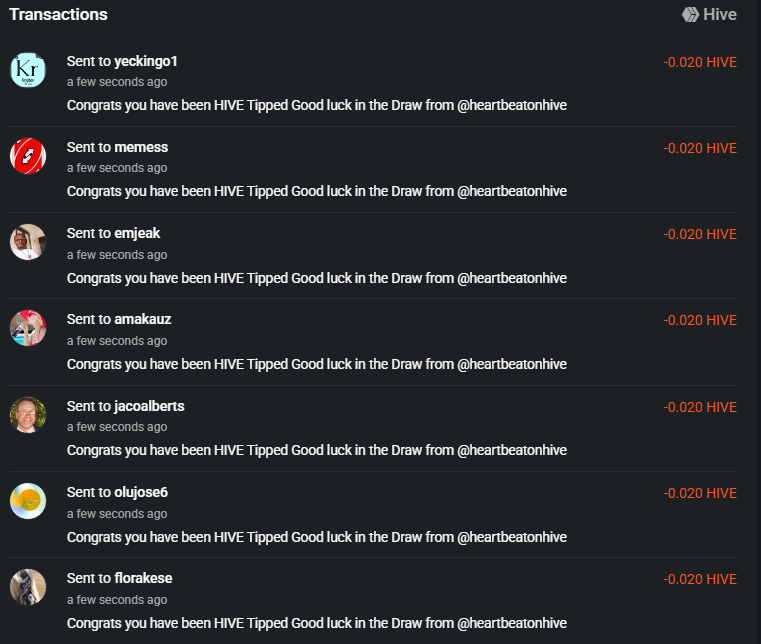Click the 'Sent to jacoalberts' title
The image size is (761, 644).
[x=126, y=406]
